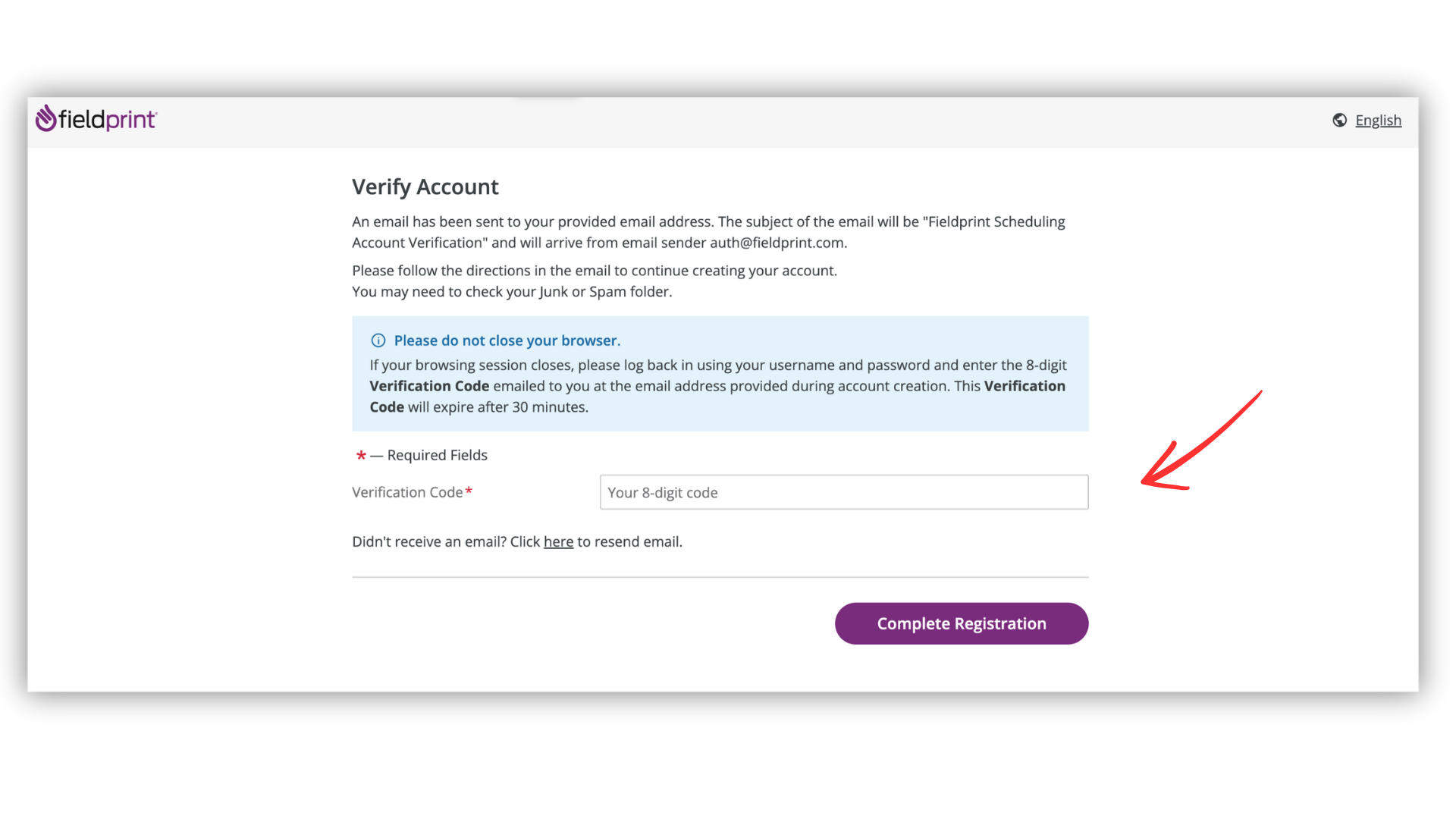Click the Verify Account heading
The width and height of the screenshot is (1456, 819).
(425, 187)
